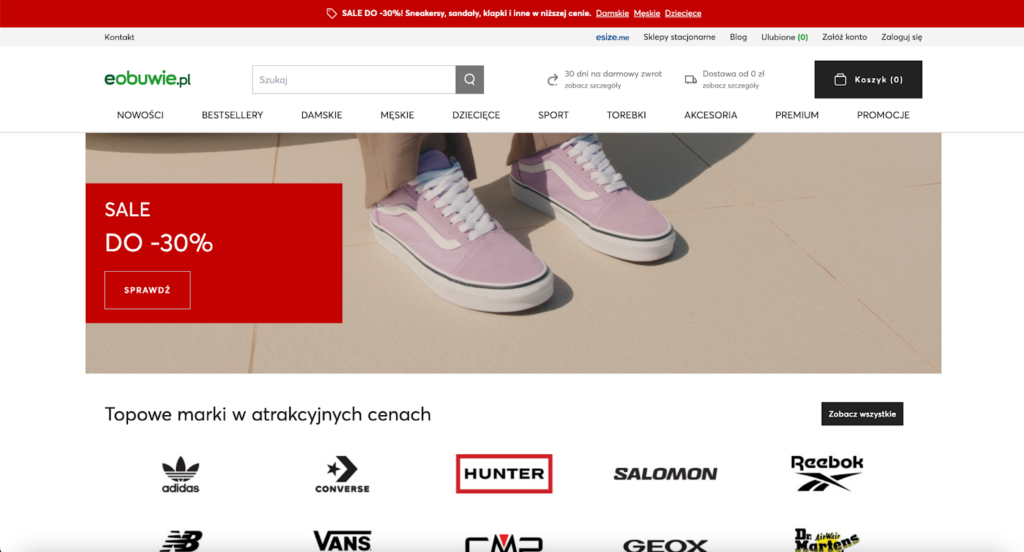Screen dimensions: 1024x552
Task: Click the shopping bag icon in Koszyk
Action: (x=840, y=80)
